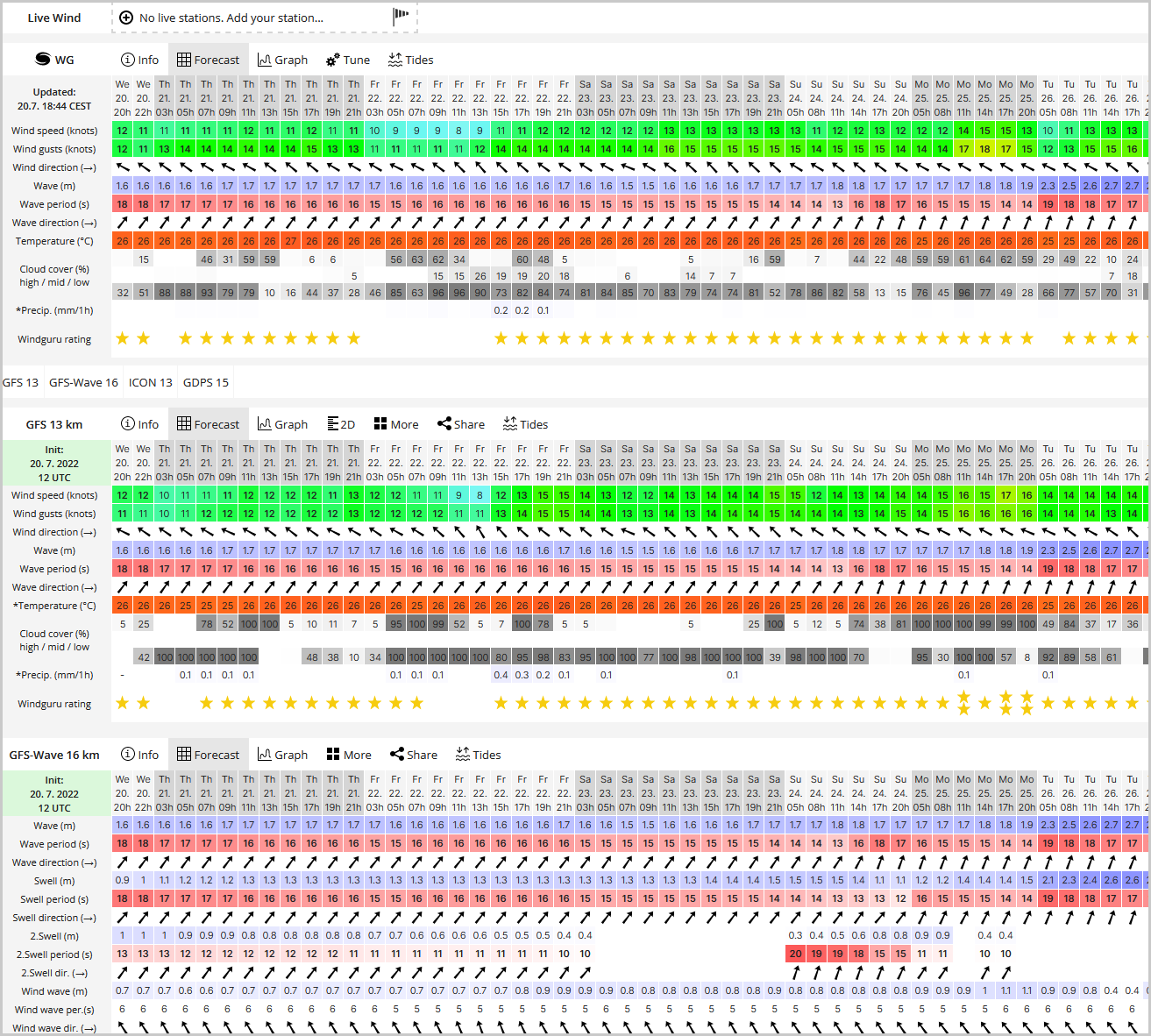Open Tune settings in the WG panel
The image size is (1151, 1036).
[x=348, y=60]
